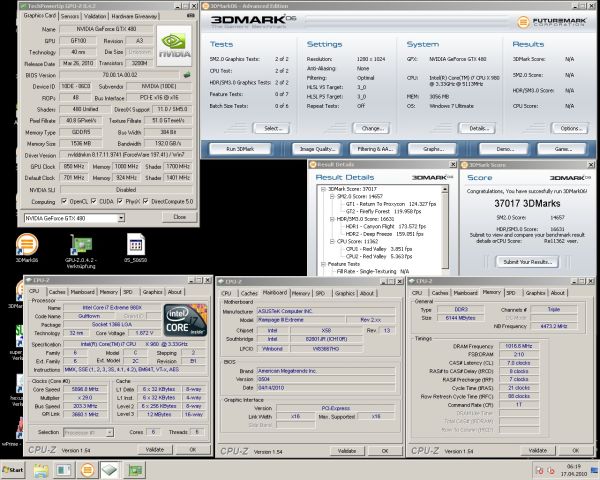This screenshot has width=600, height=480.
Task: Toggle the DirectCompute 5.0 checkbox
Action: pos(146,201)
